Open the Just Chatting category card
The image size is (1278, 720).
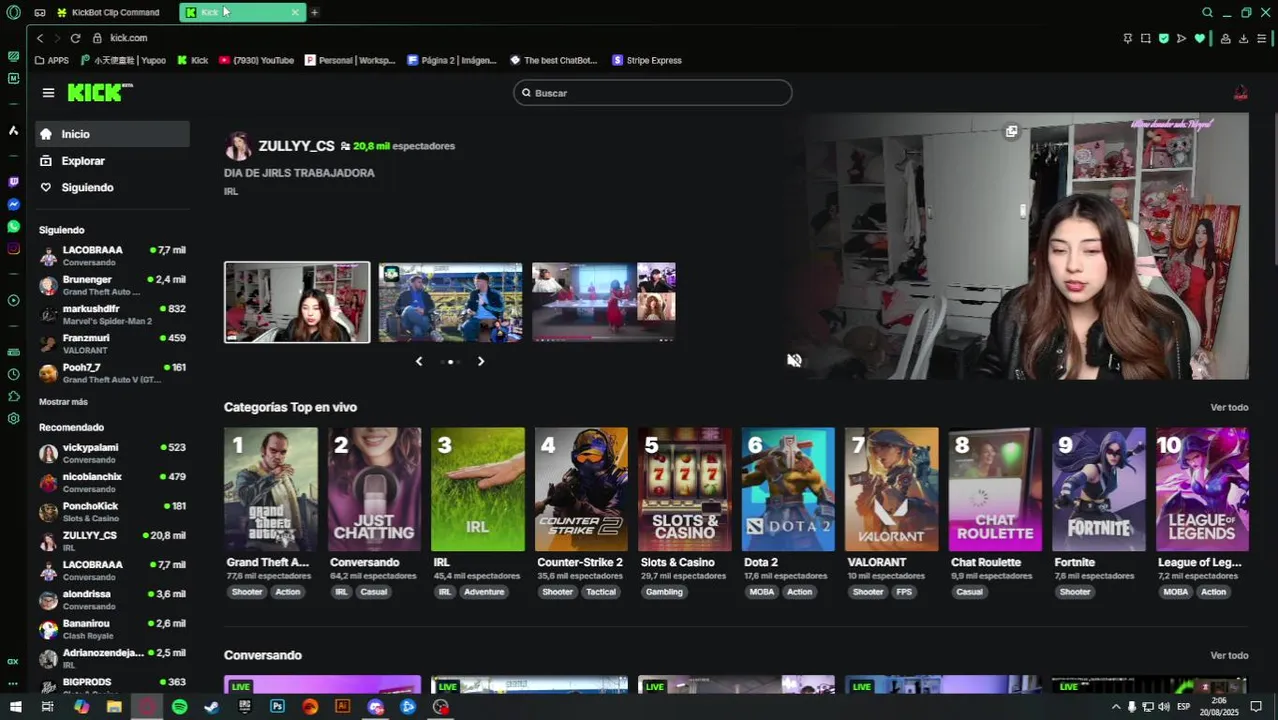click(x=375, y=490)
